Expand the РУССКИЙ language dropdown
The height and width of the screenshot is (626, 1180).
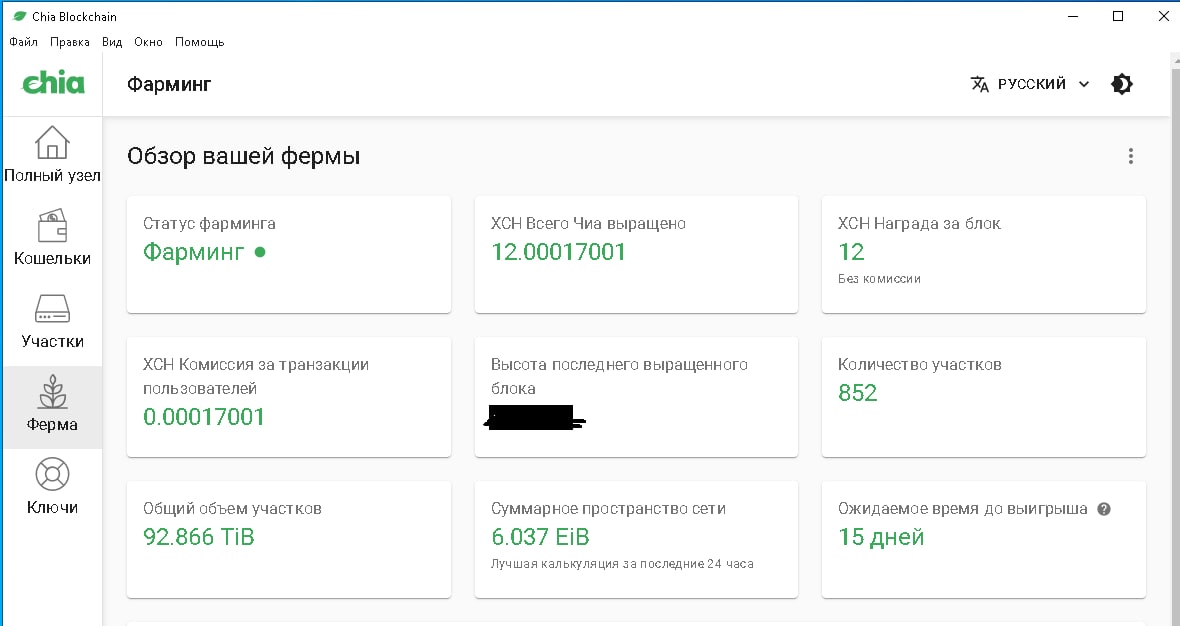point(1030,84)
